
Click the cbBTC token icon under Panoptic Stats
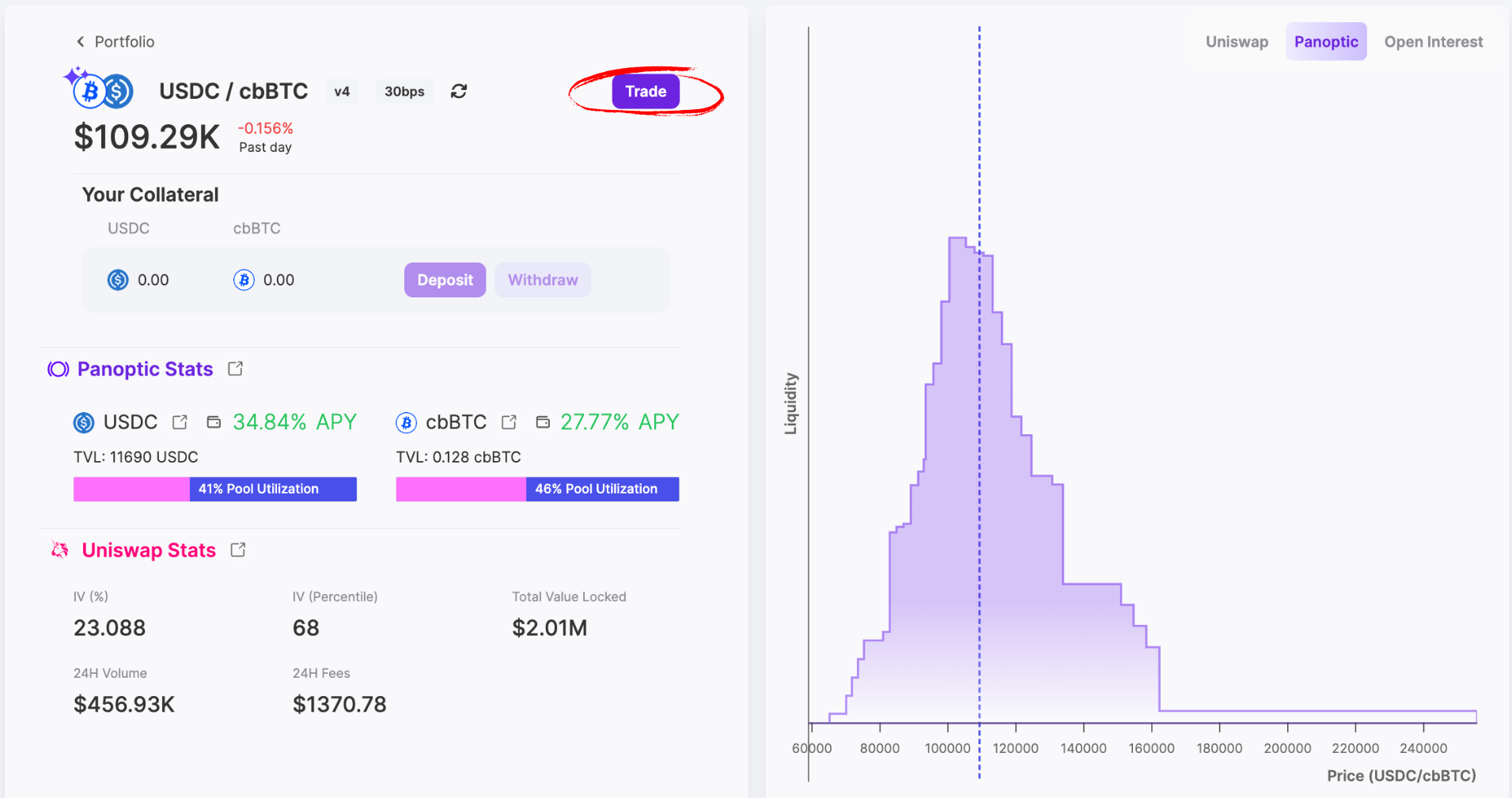click(406, 423)
